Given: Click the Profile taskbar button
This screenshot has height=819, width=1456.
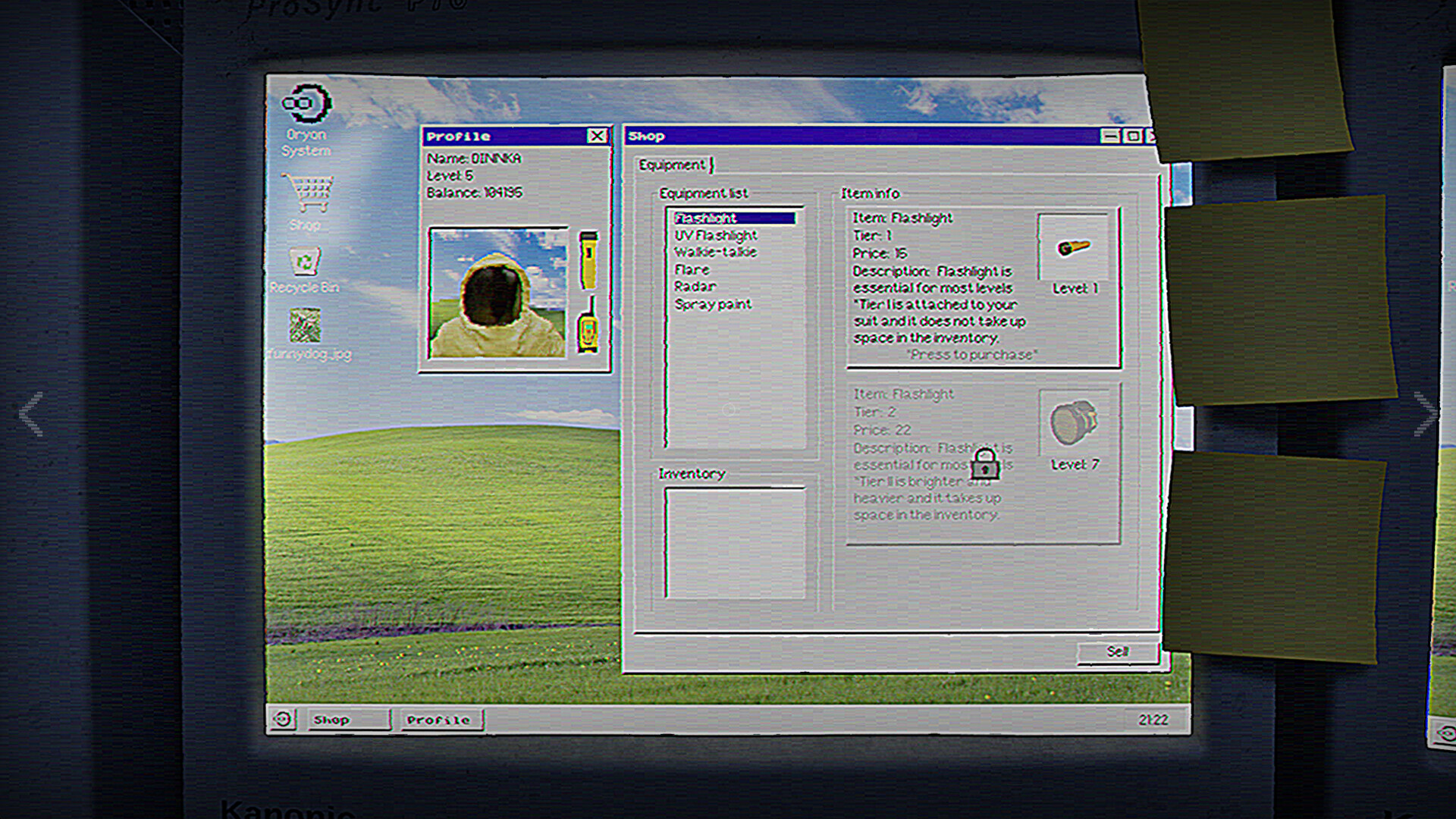Looking at the screenshot, I should [441, 720].
